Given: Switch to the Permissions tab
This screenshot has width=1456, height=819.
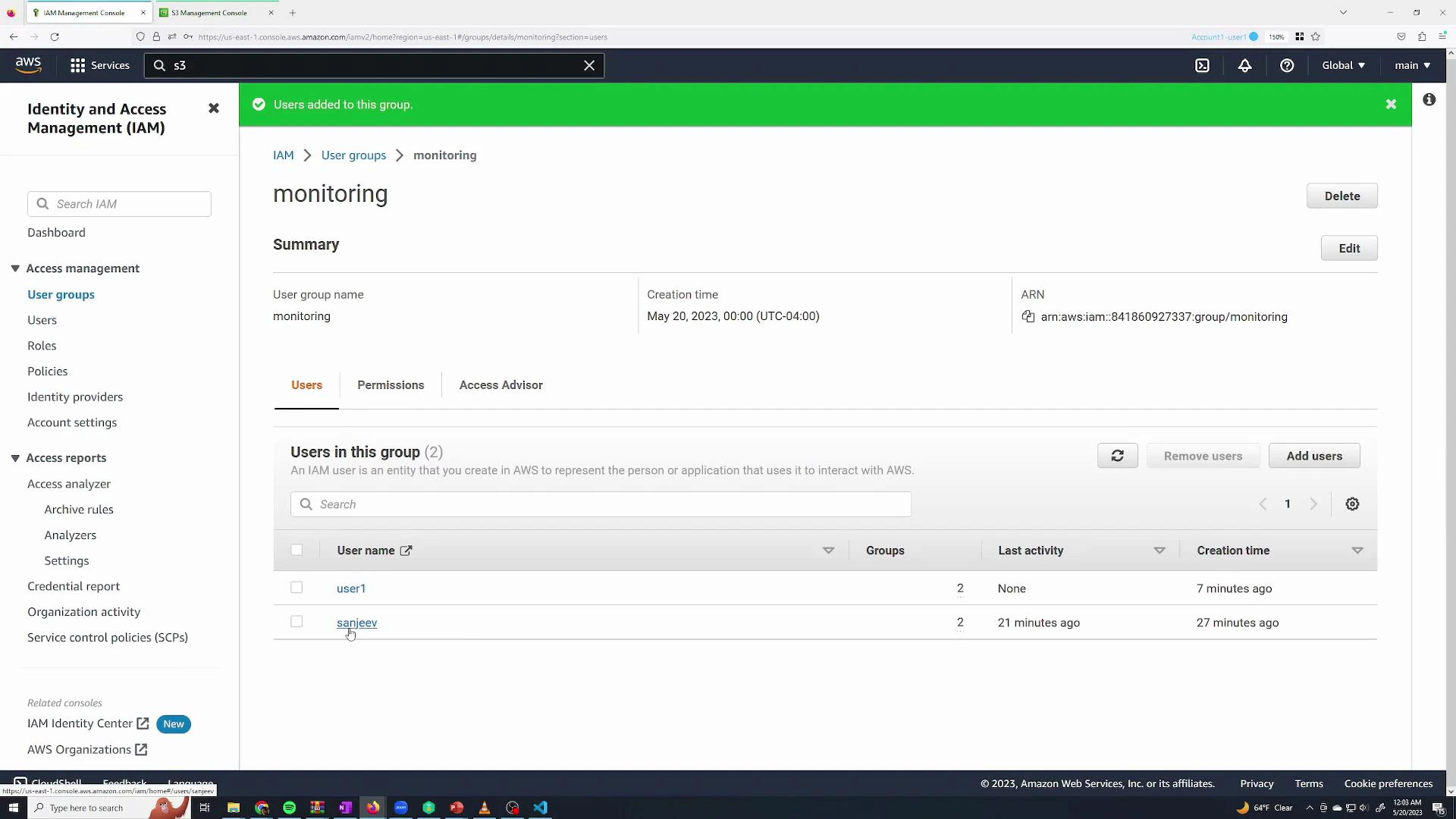Looking at the screenshot, I should (x=391, y=384).
